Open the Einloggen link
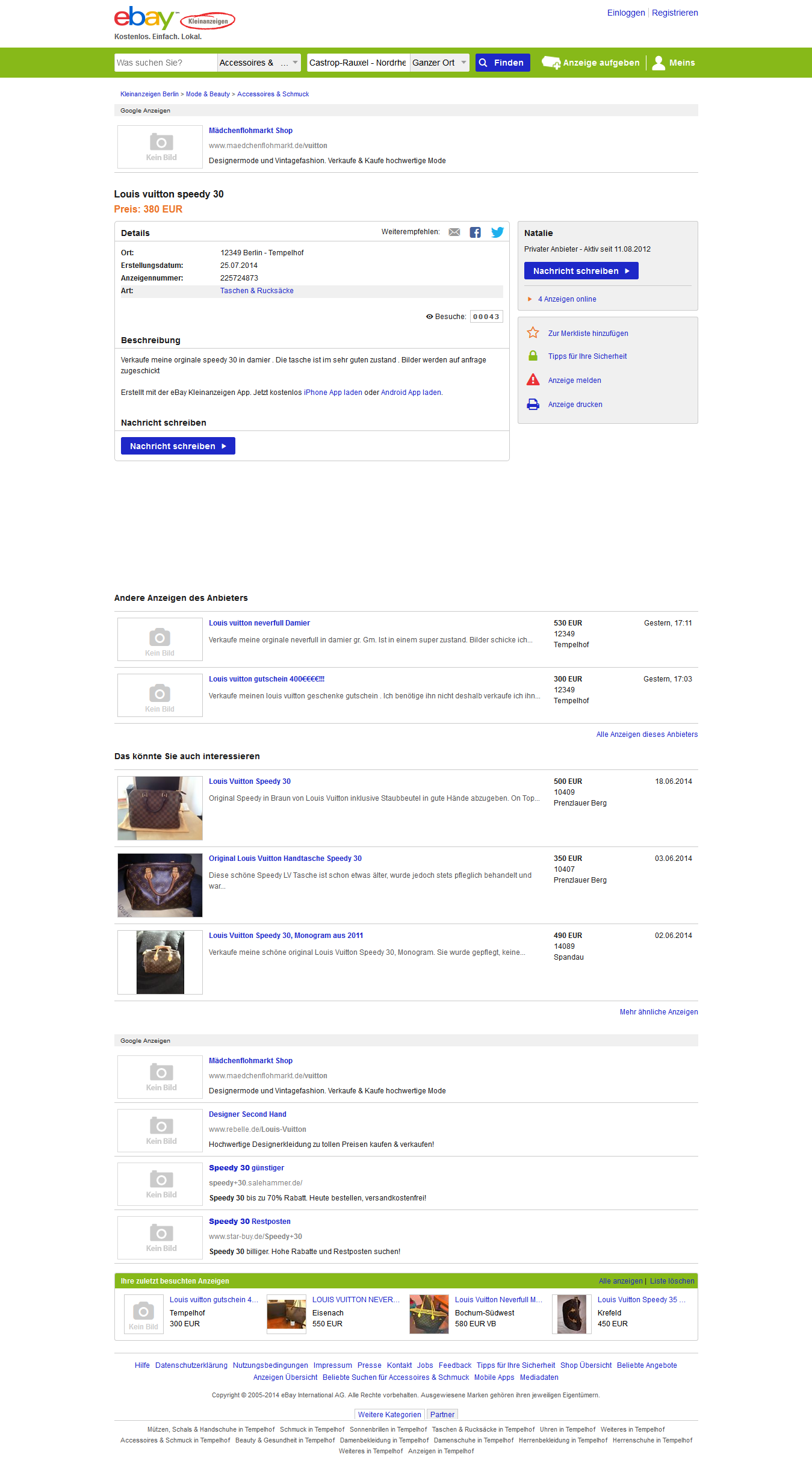 tap(626, 13)
